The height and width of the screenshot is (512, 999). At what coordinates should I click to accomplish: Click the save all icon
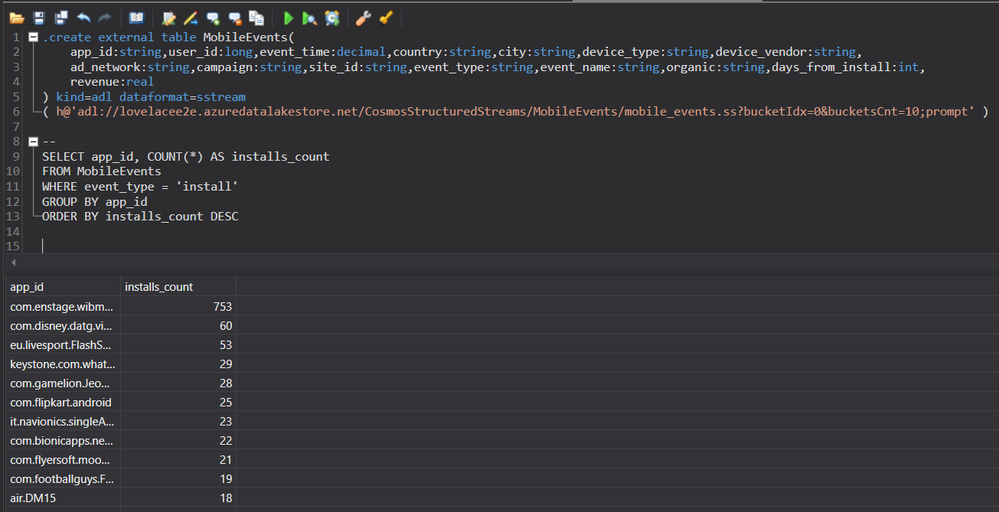(x=61, y=18)
